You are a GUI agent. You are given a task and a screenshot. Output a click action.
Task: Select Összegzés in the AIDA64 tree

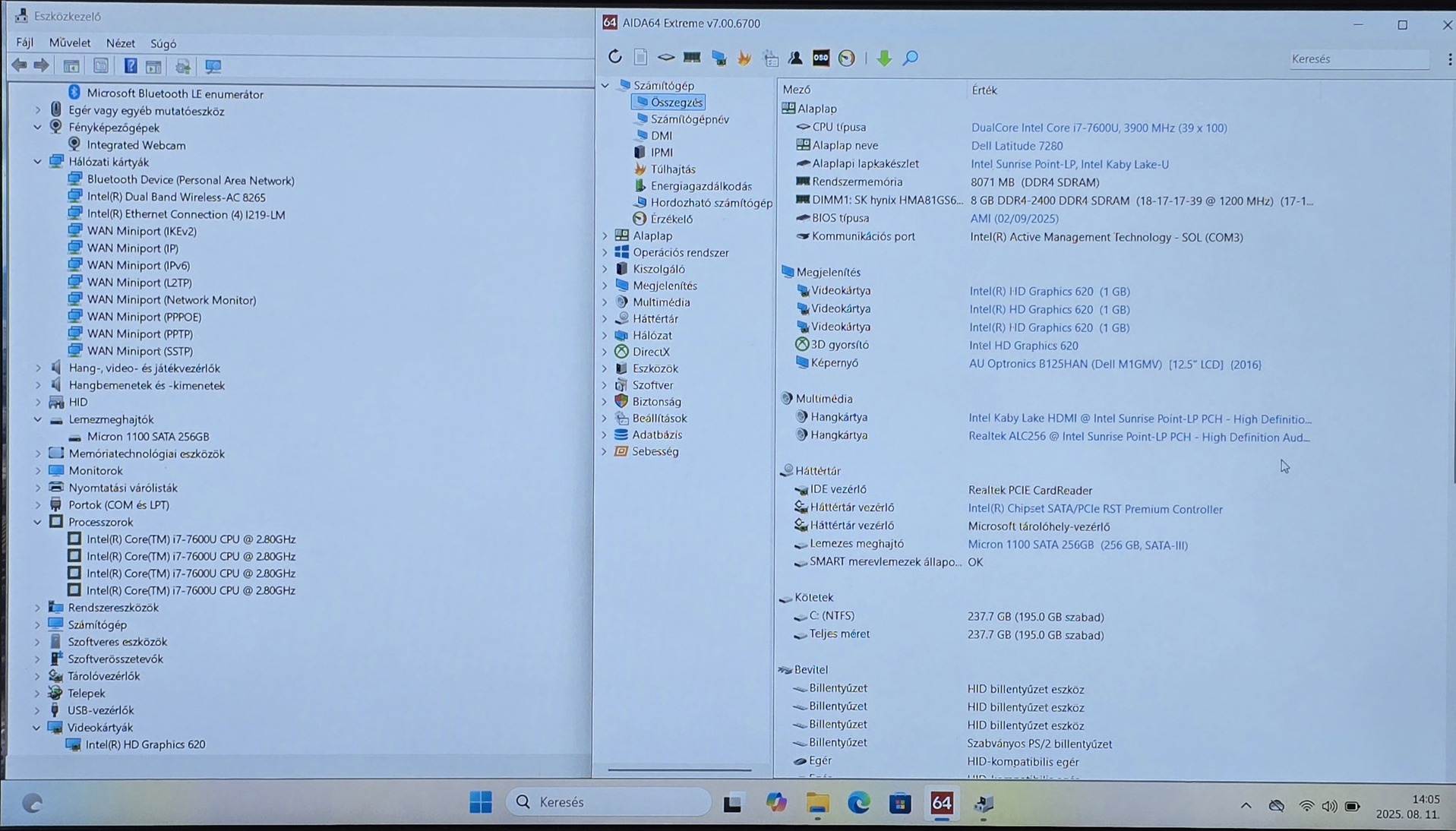[x=668, y=103]
